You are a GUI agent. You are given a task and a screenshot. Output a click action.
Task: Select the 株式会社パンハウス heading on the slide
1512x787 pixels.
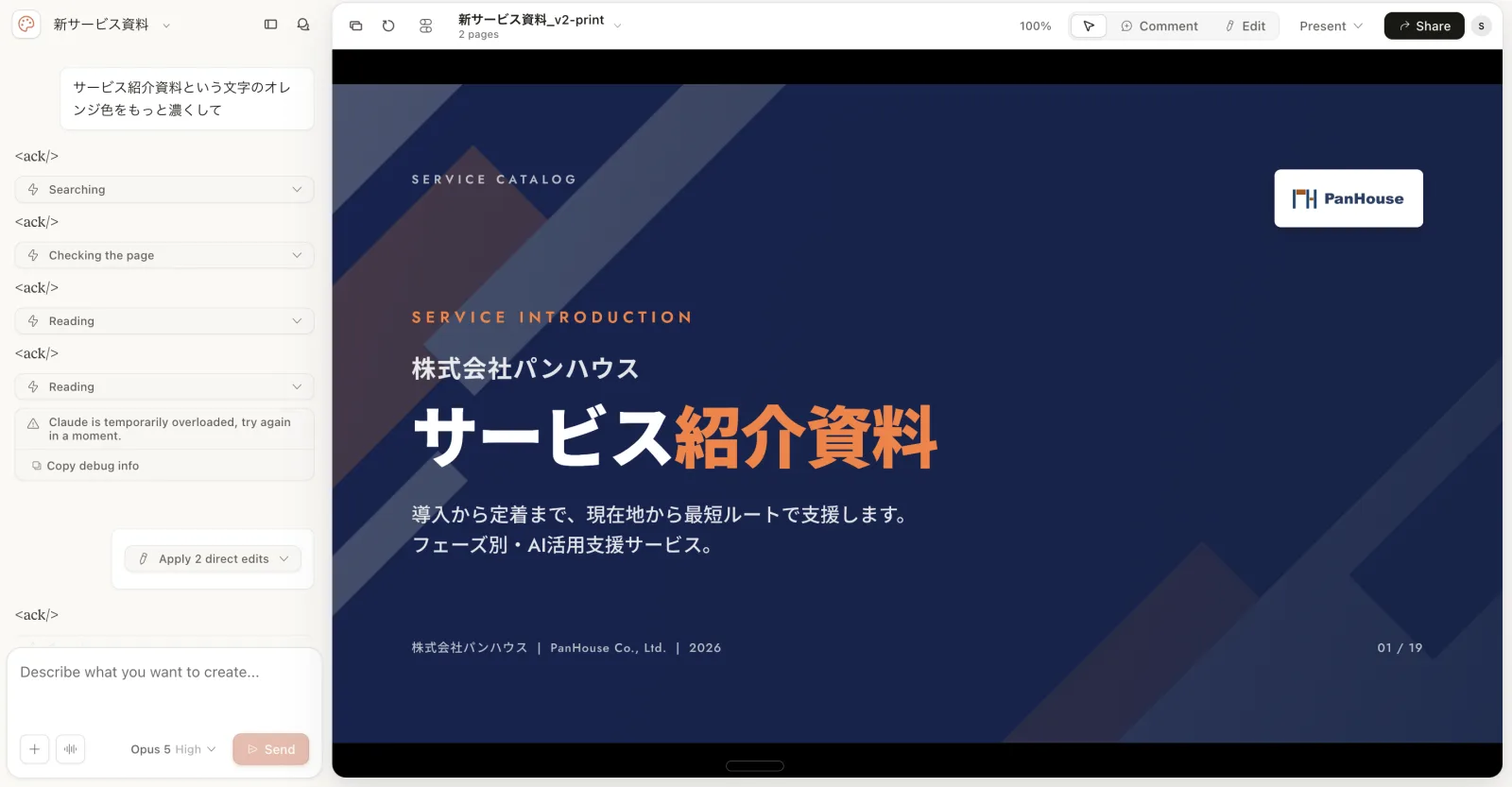tap(525, 368)
